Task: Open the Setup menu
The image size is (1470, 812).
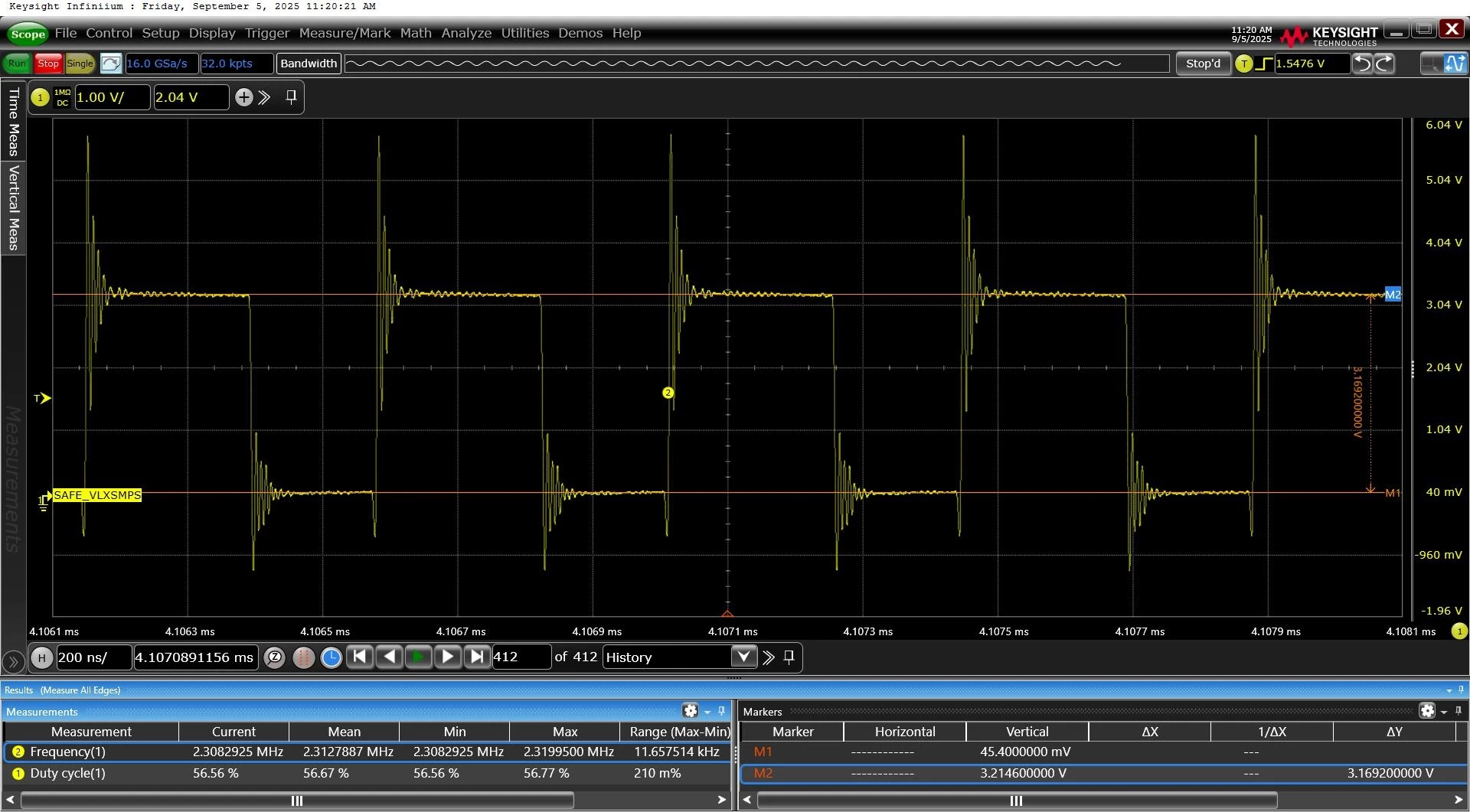Action: coord(161,33)
